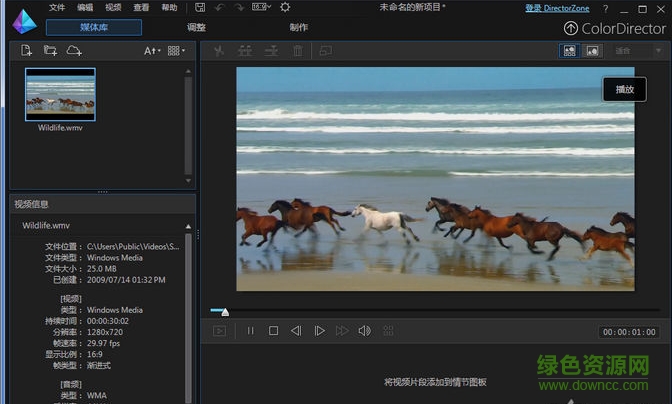Open the help question mark icon
This screenshot has height=404, width=672.
coord(604,8)
